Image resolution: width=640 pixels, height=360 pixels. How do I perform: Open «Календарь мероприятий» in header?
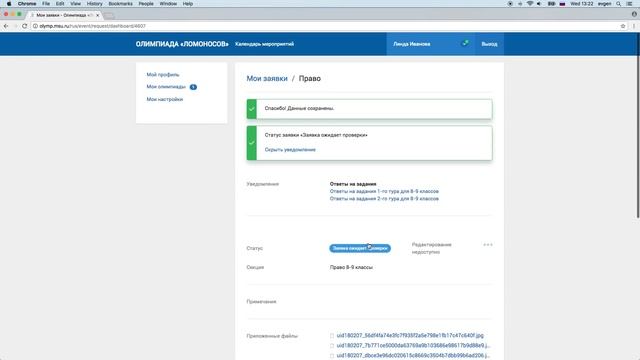(264, 44)
